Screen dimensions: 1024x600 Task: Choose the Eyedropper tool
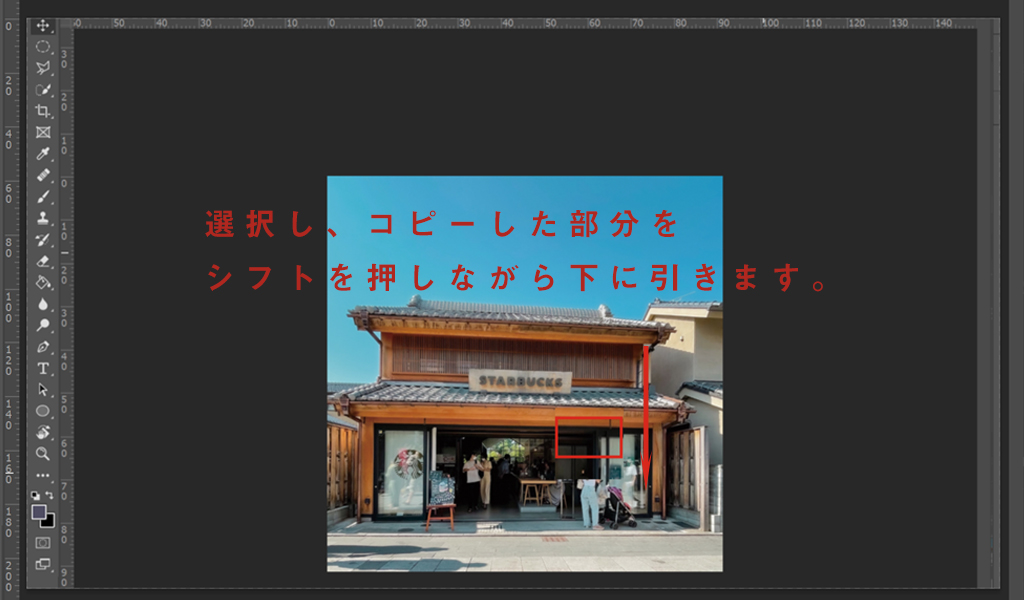[x=43, y=154]
